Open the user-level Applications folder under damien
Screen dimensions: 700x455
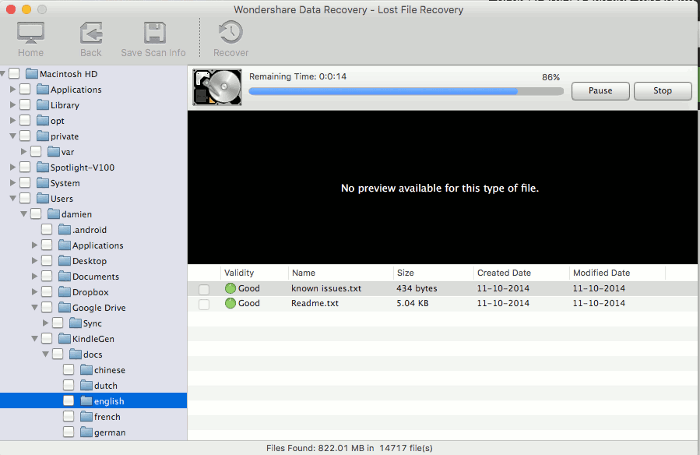(98, 246)
